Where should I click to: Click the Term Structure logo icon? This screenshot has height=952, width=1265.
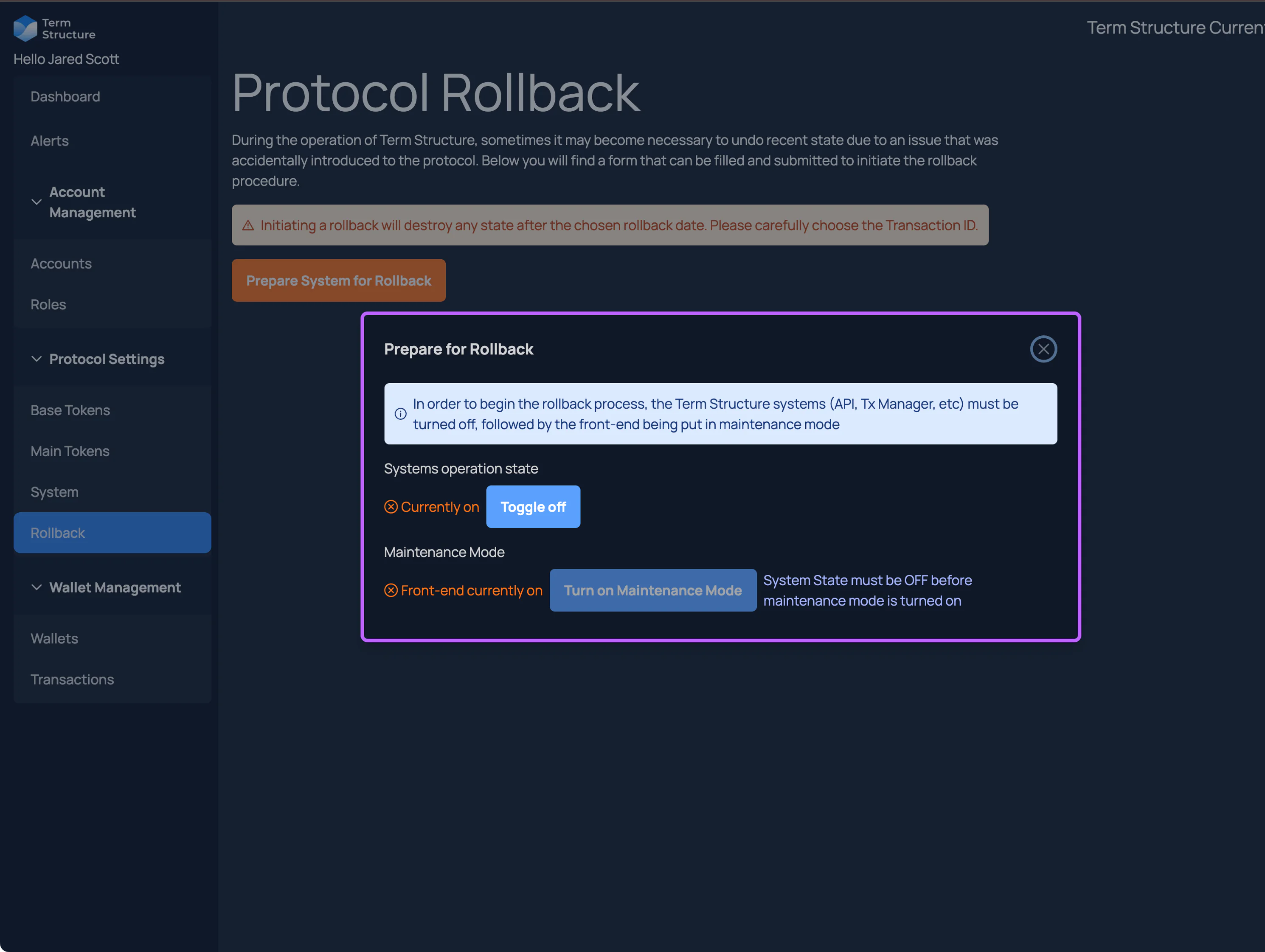tap(25, 28)
